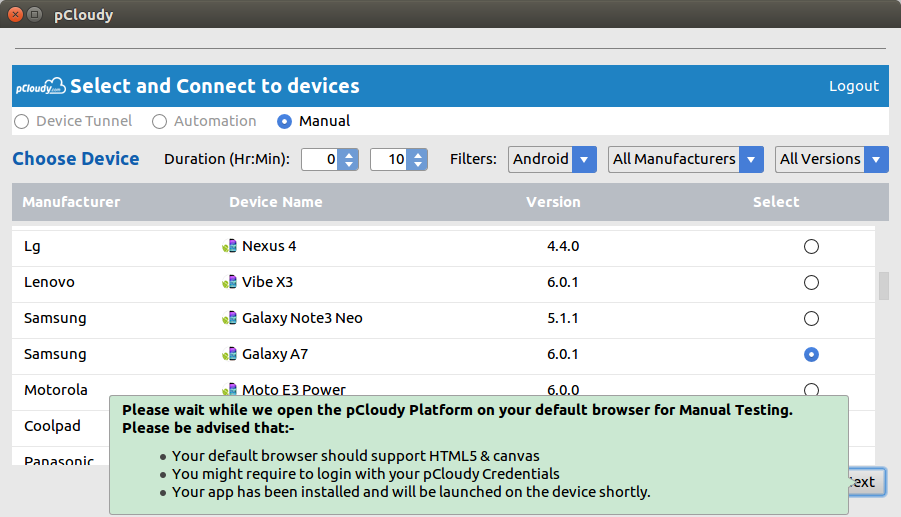Click the Device Name column header
Image resolution: width=901 pixels, height=517 pixels.
click(x=276, y=202)
